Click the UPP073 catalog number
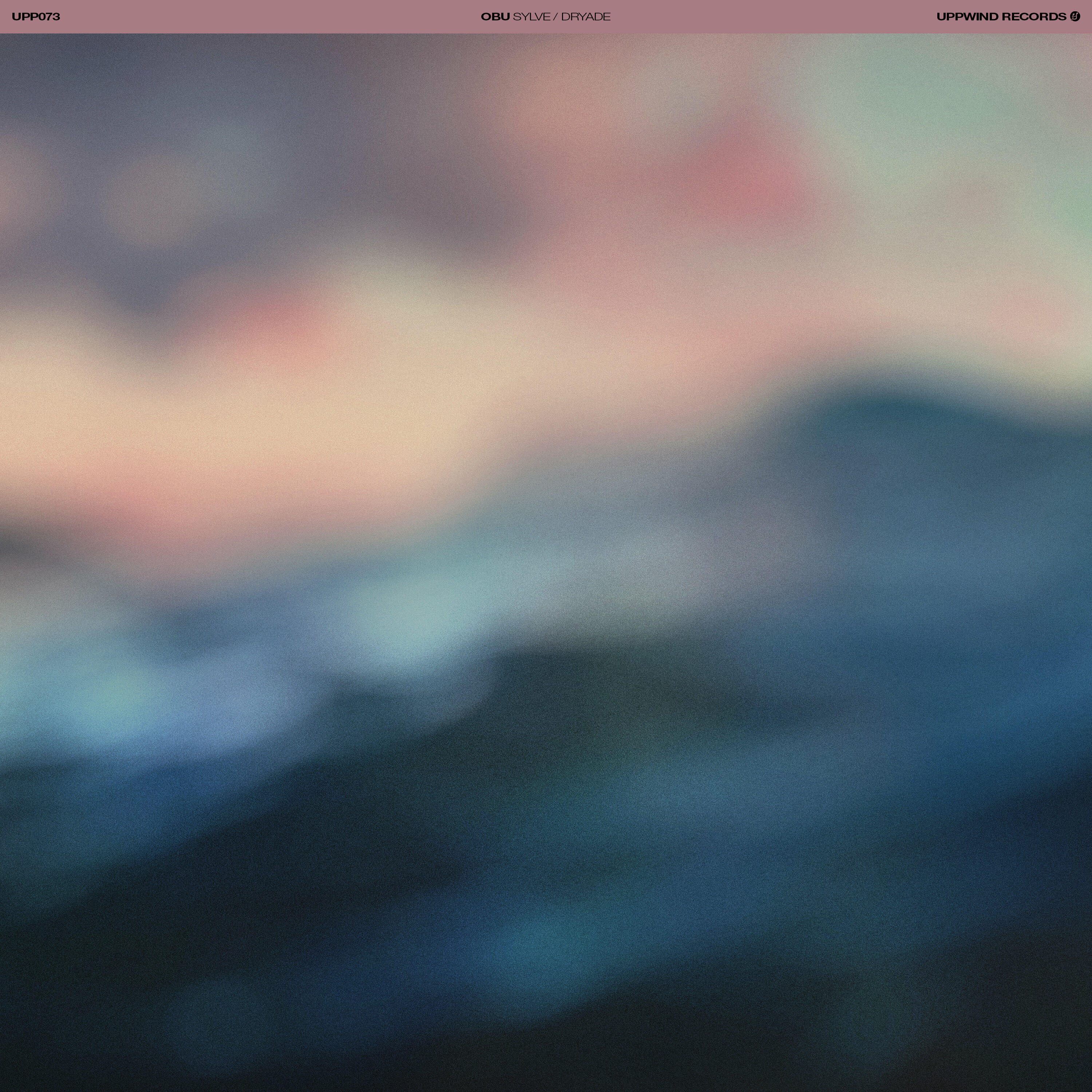 coord(36,16)
